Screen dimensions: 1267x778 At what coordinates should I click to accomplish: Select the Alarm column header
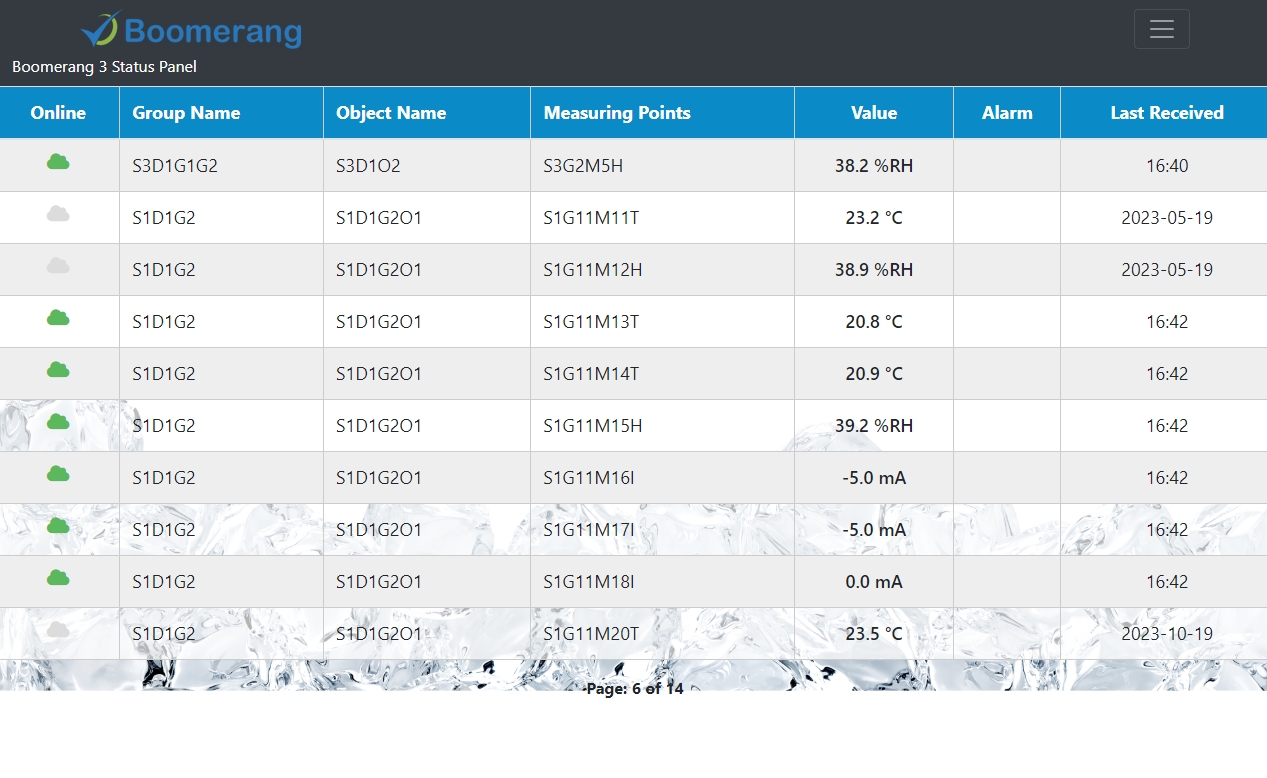[x=1006, y=113]
